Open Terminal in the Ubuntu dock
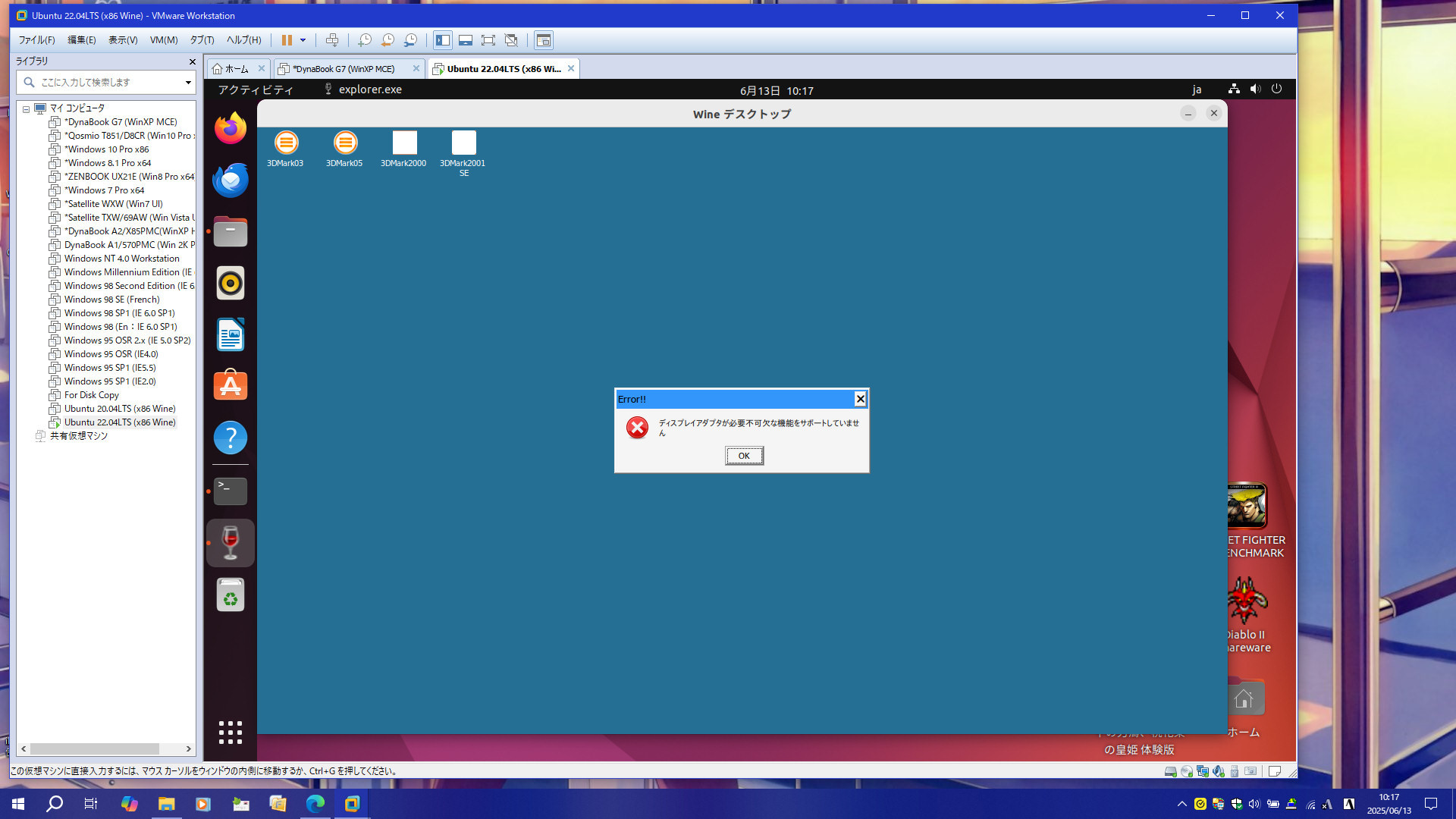The height and width of the screenshot is (819, 1456). [x=231, y=491]
